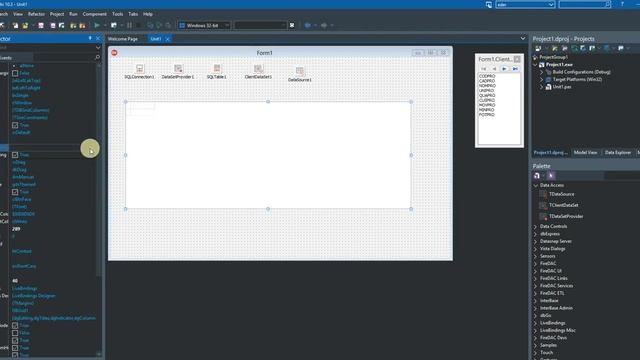Viewport: 640px width, 360px height.
Task: Open the desktop layout combo box at top
Action: 525,4
